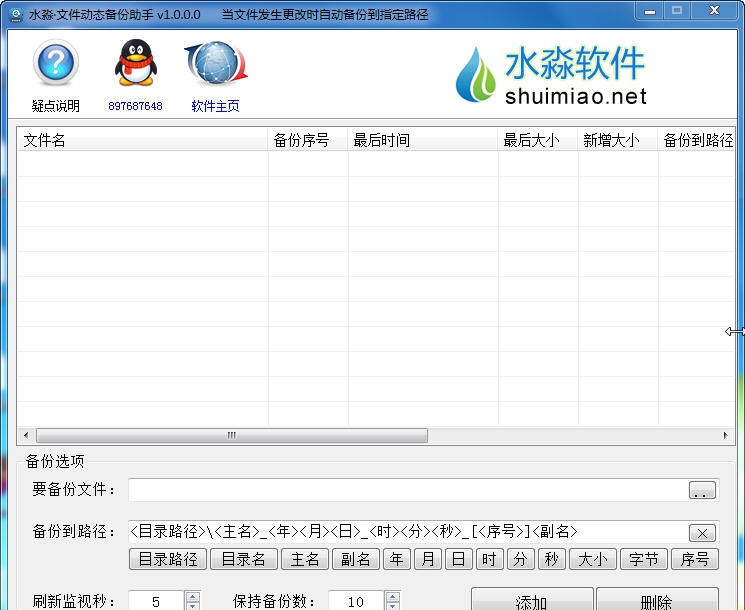Close the backup assistant window

click(714, 10)
